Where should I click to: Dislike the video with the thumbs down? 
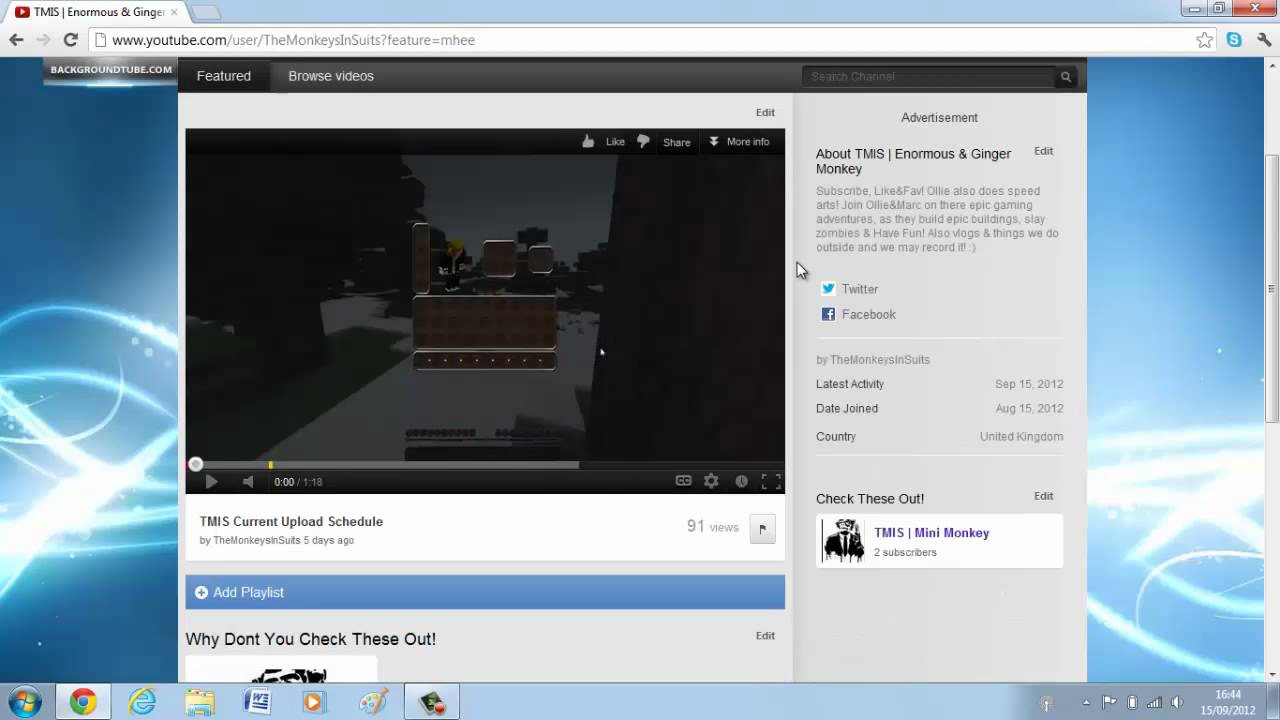(643, 141)
